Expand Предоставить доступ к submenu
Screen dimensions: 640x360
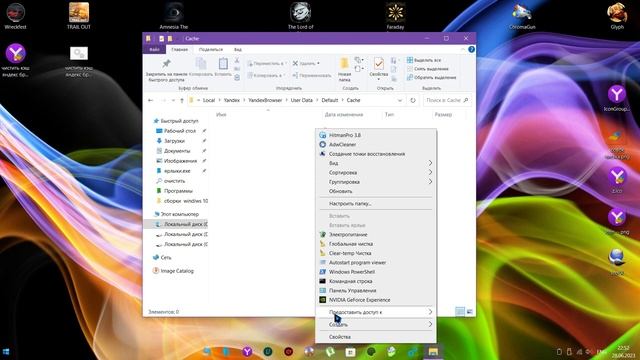coord(376,312)
